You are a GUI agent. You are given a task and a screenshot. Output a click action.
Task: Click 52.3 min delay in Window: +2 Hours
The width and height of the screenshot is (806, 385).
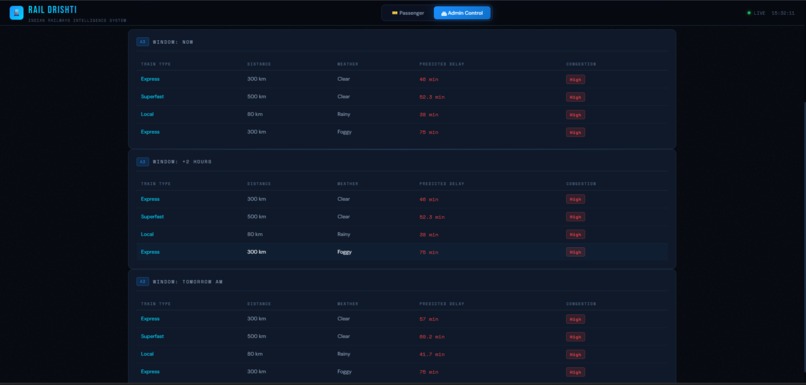pos(432,217)
